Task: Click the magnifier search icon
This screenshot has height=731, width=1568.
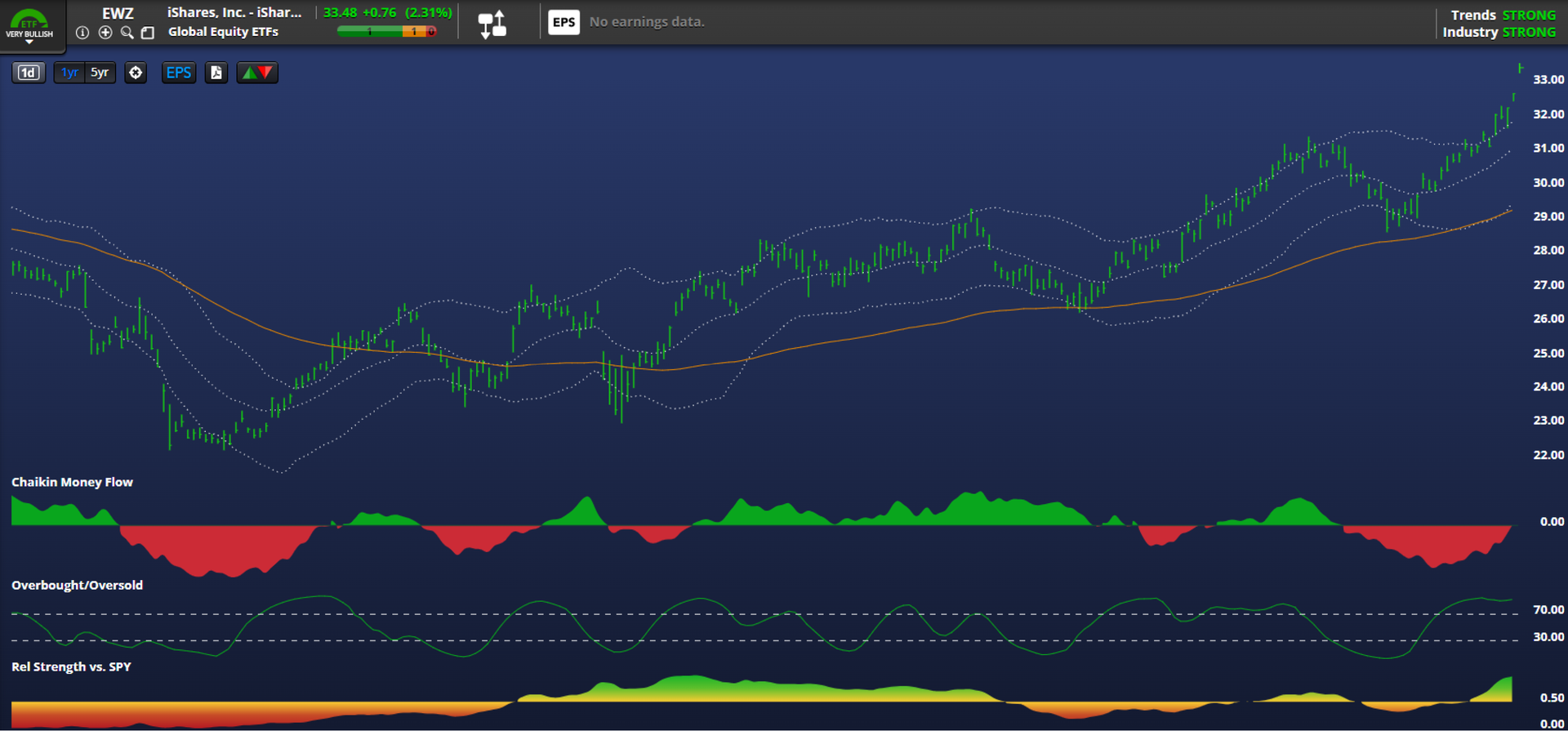Action: pos(127,33)
